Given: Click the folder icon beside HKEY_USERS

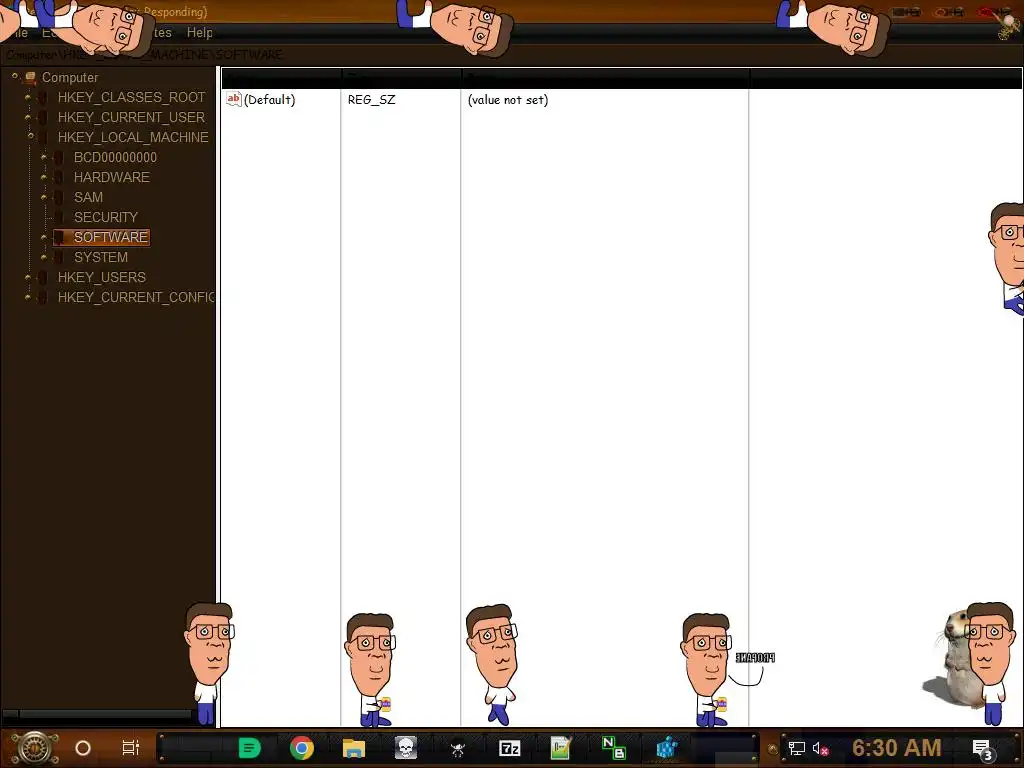Looking at the screenshot, I should (43, 278).
